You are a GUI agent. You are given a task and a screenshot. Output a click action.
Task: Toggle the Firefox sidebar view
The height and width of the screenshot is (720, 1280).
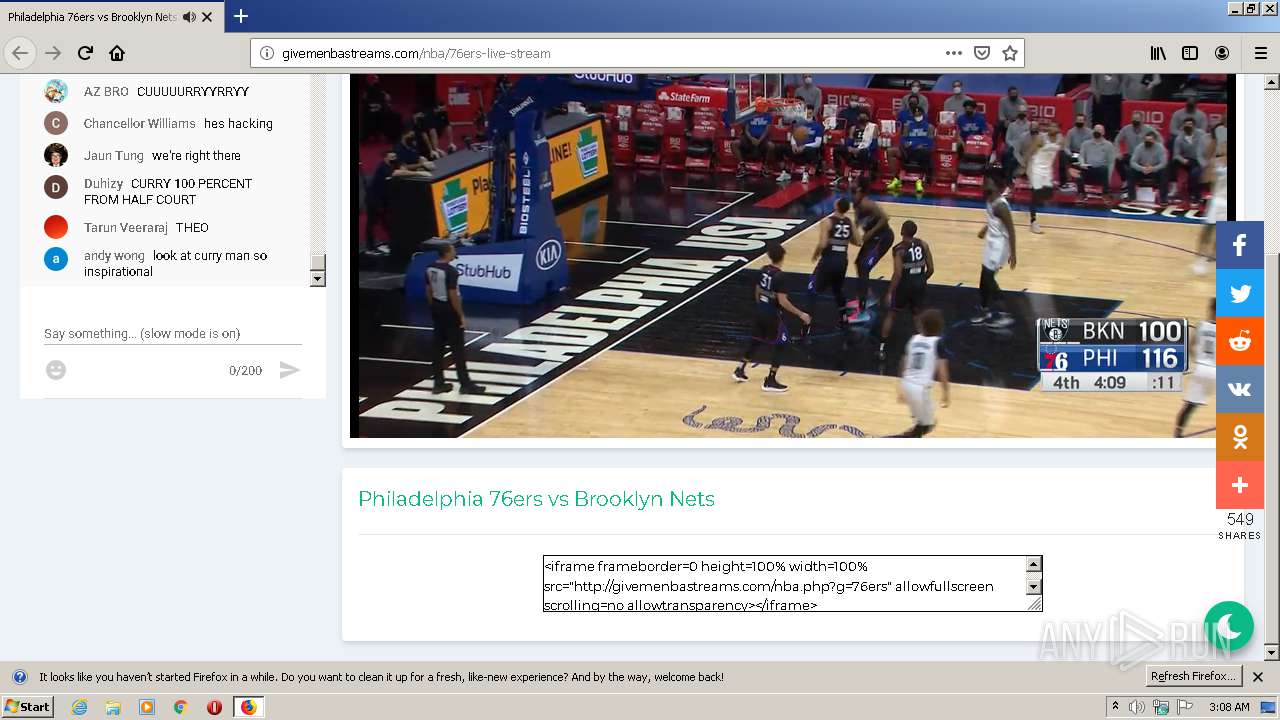point(1190,53)
